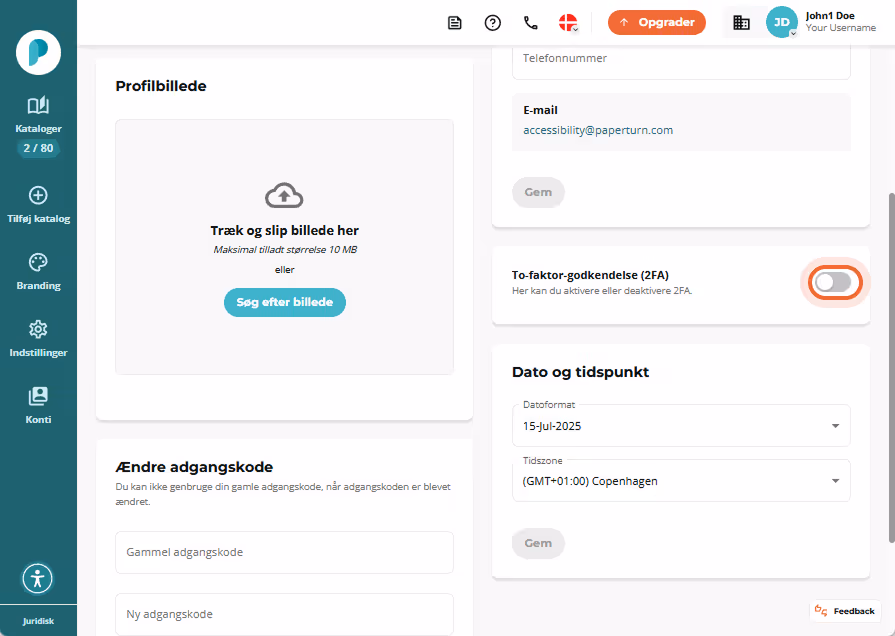Open the Feedback button
This screenshot has width=895, height=636.
pyautogui.click(x=845, y=611)
